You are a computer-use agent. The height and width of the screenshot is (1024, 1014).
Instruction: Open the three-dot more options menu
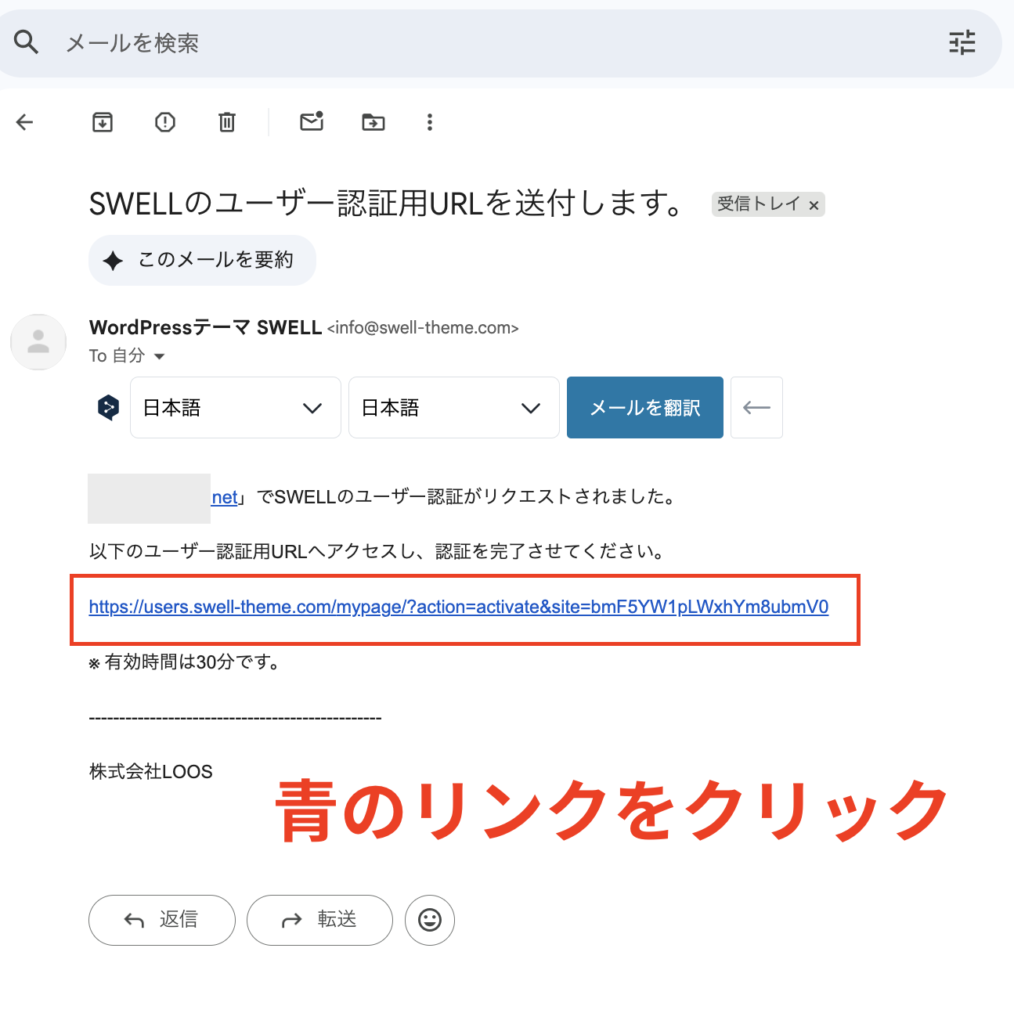point(430,122)
